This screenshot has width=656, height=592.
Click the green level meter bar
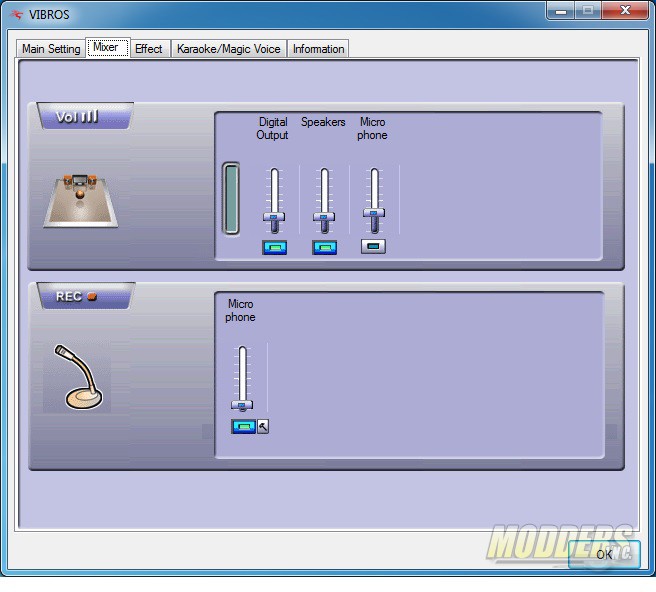point(231,198)
